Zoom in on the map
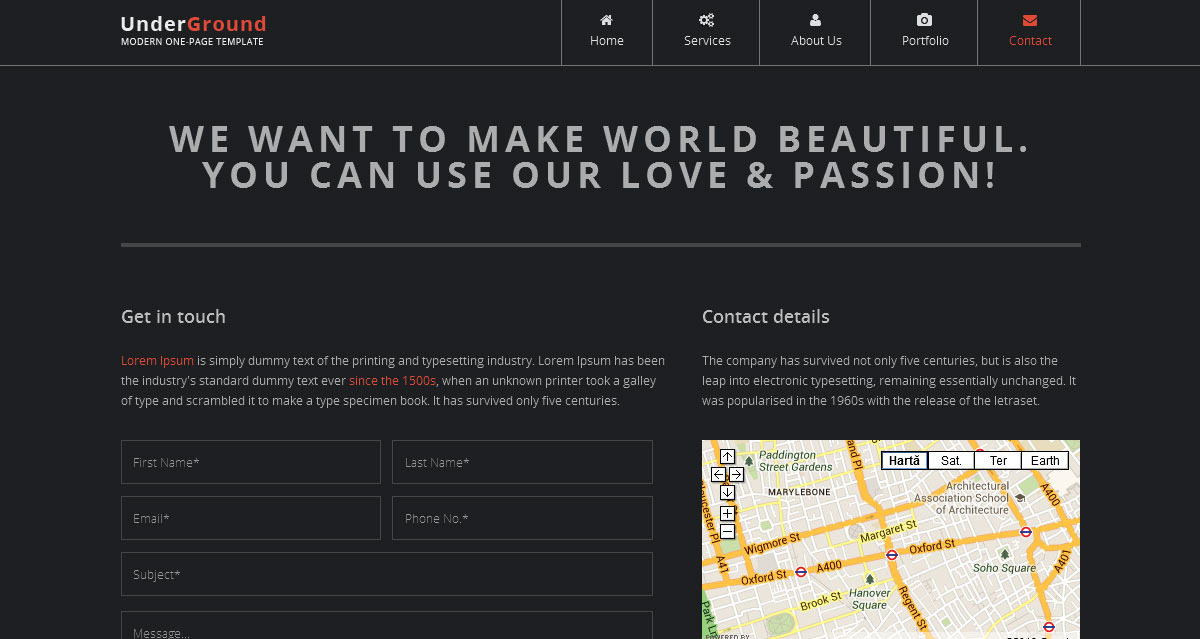 point(727,513)
